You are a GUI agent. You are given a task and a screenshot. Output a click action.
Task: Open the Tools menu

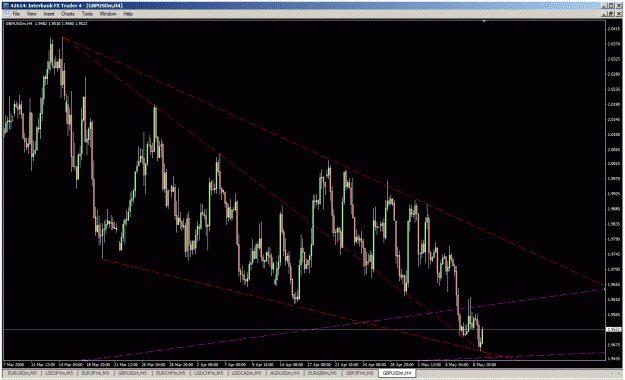[87, 14]
